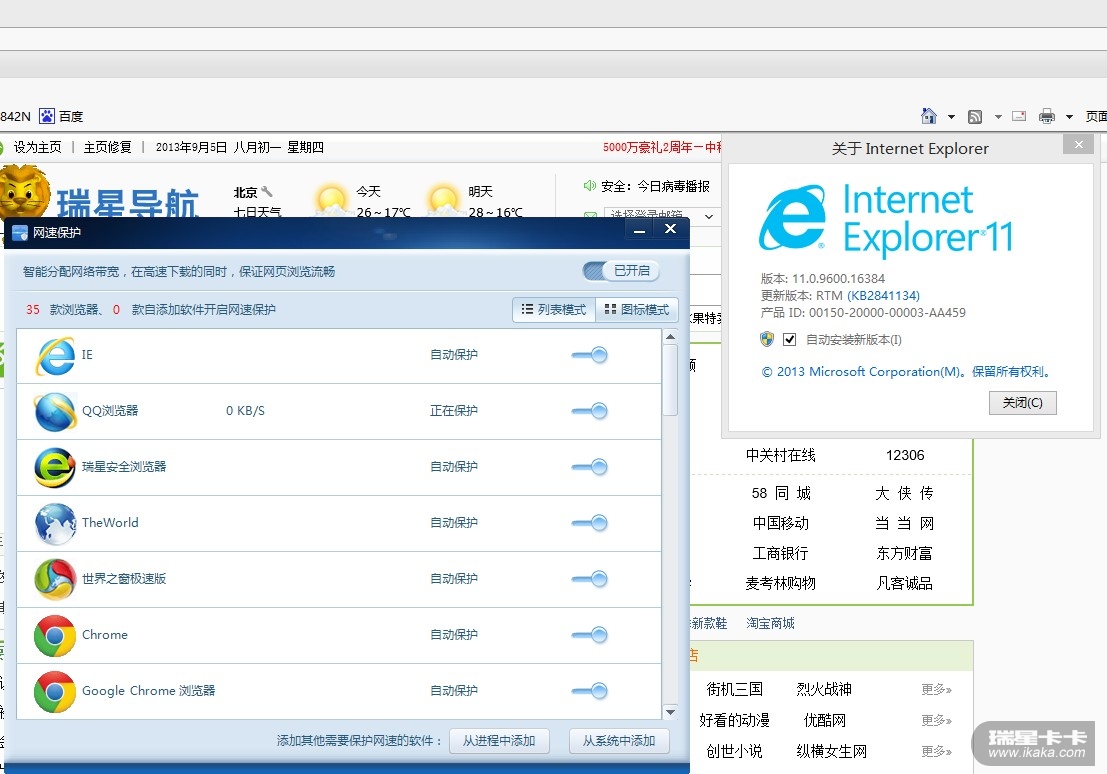Uncheck 自动安装新版本 checkbox

pos(790,340)
